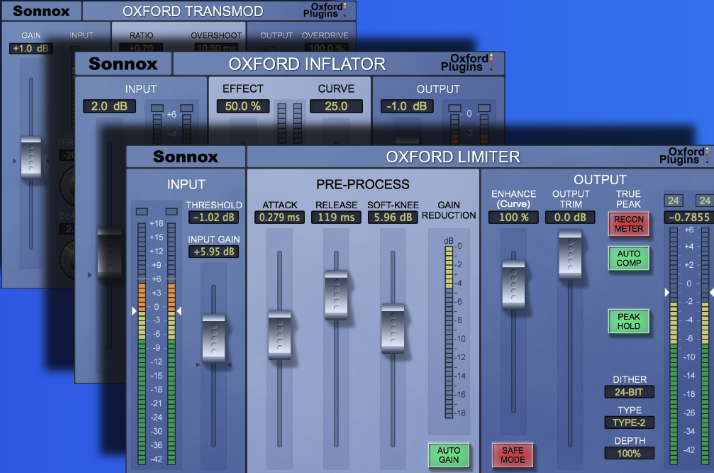Click the Inflator EFFECT 50.0 % value
The width and height of the screenshot is (714, 473).
click(x=243, y=106)
